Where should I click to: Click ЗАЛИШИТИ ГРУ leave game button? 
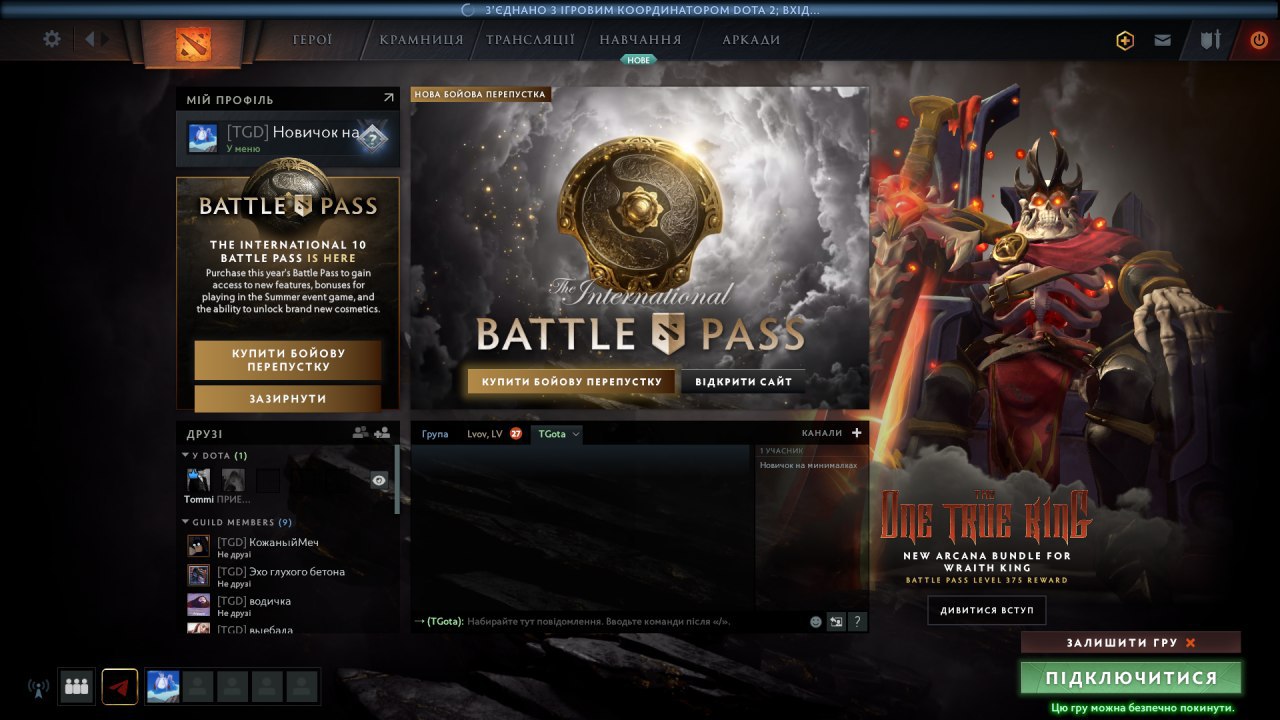click(1130, 642)
